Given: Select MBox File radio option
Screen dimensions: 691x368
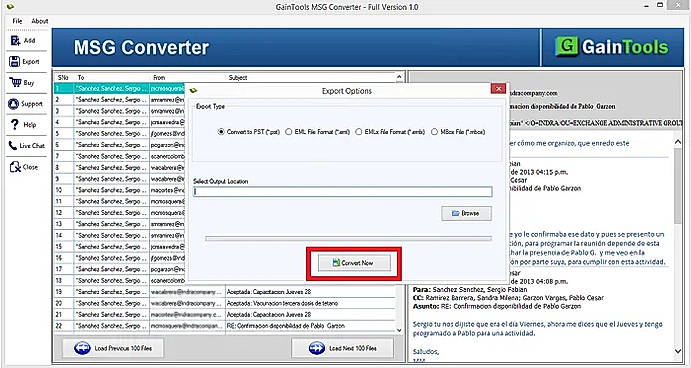Looking at the screenshot, I should tap(458, 132).
